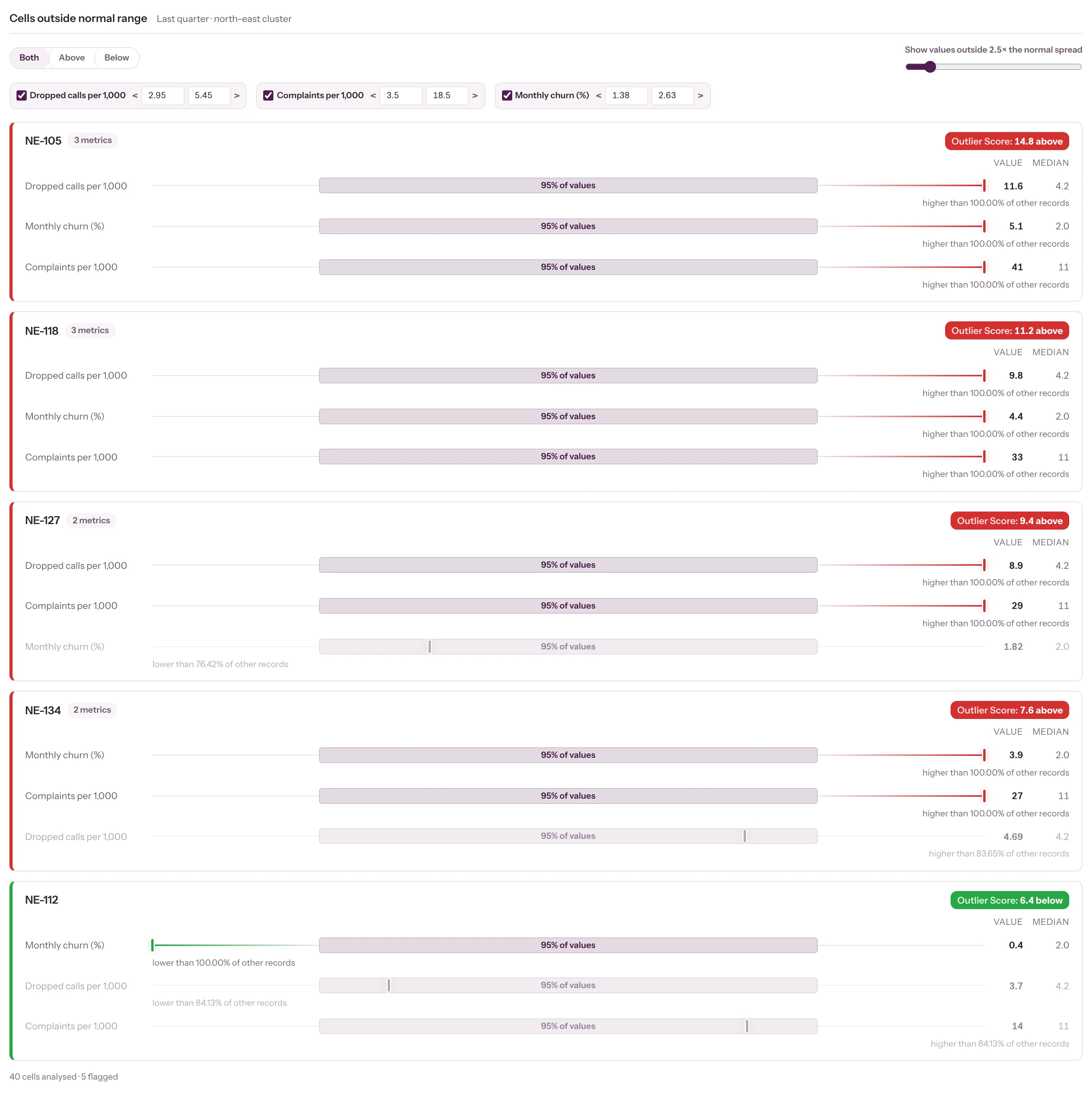
Task: Uncheck Complaints per 1,000 checkbox
Action: tap(268, 95)
